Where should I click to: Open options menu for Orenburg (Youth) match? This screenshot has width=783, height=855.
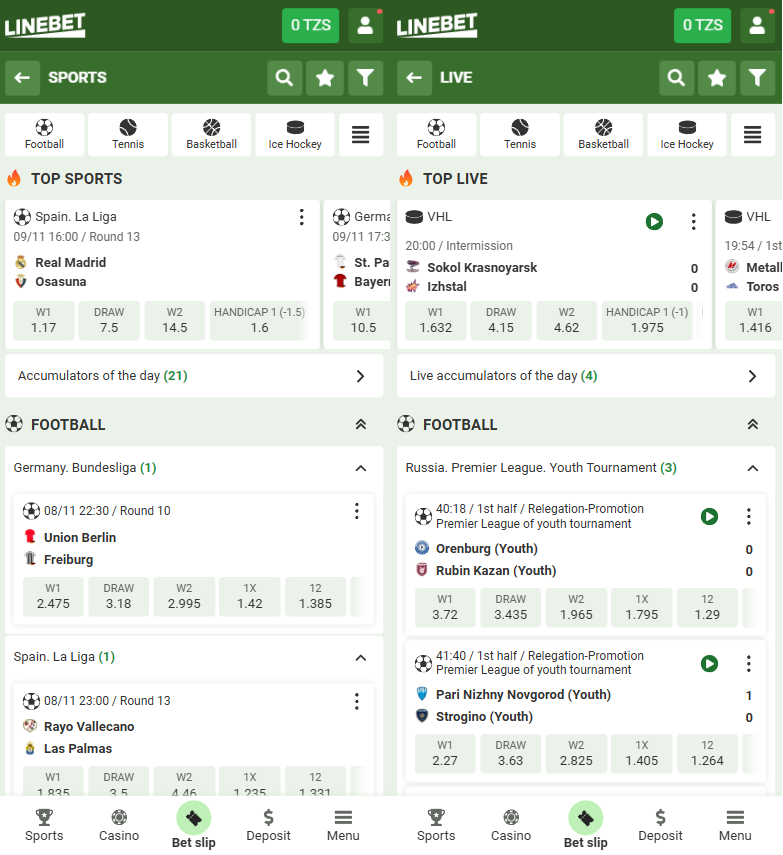tap(749, 516)
